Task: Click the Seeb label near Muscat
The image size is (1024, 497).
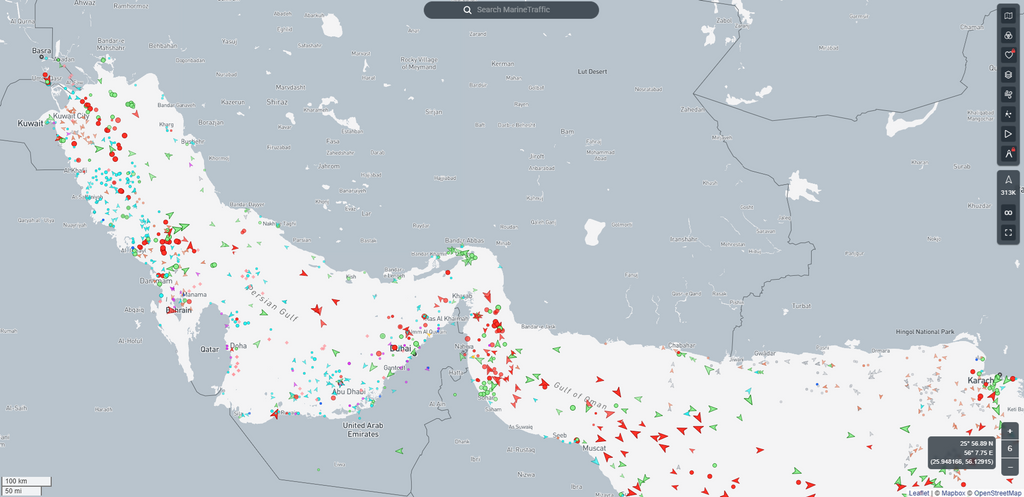Action: 560,435
